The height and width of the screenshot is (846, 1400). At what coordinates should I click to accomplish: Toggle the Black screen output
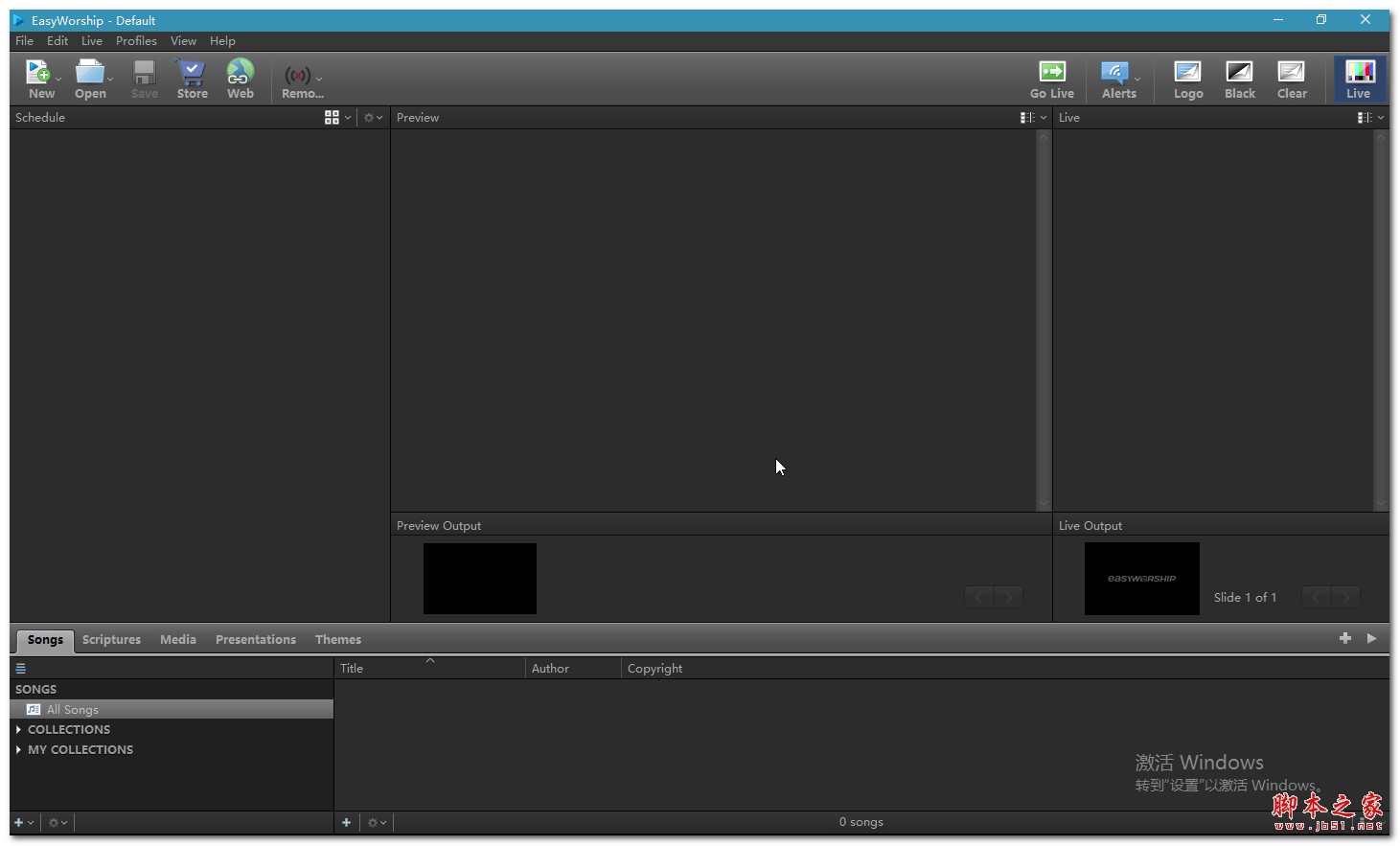[x=1239, y=73]
